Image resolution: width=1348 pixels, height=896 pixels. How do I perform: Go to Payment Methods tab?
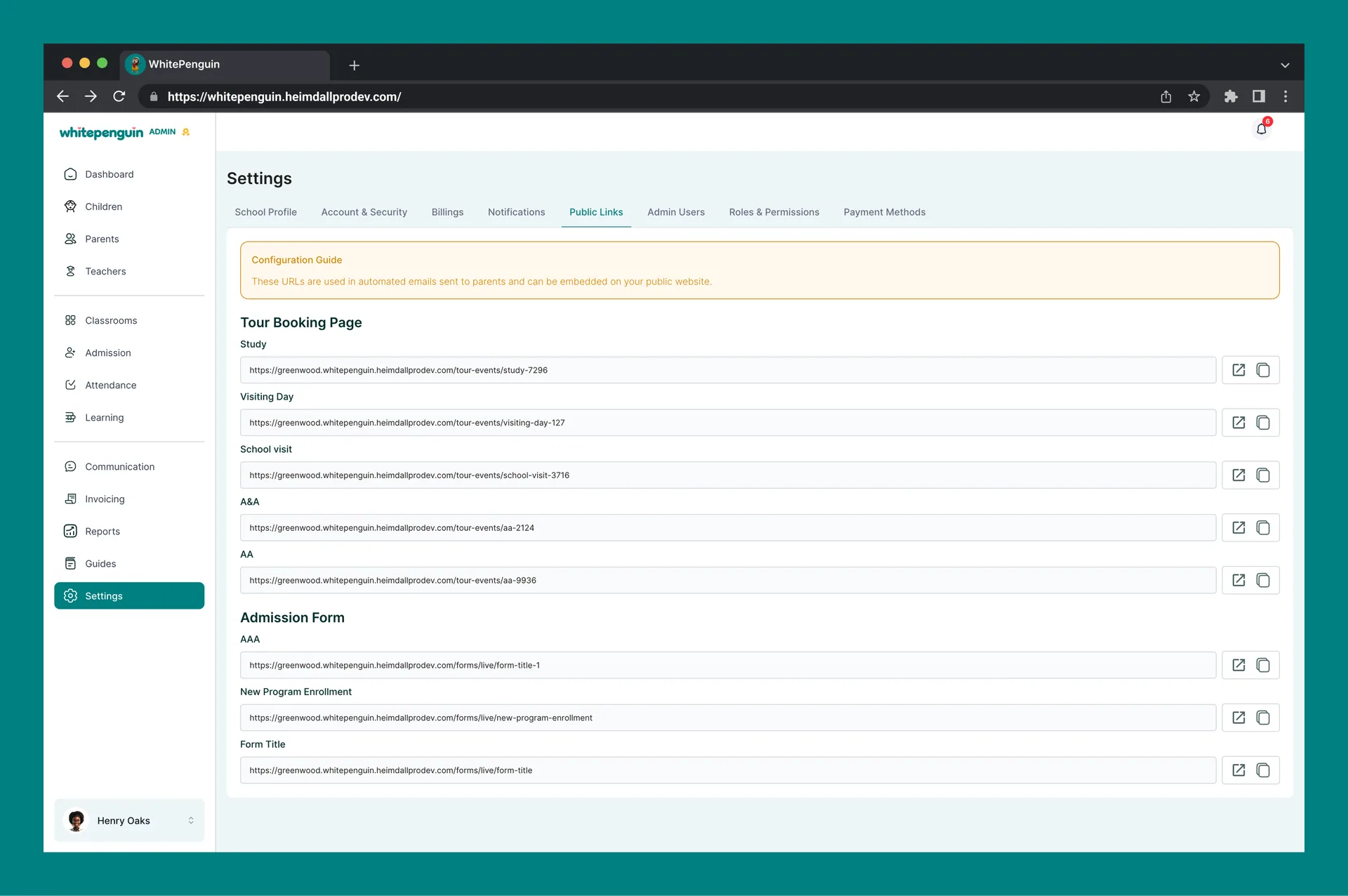(884, 212)
